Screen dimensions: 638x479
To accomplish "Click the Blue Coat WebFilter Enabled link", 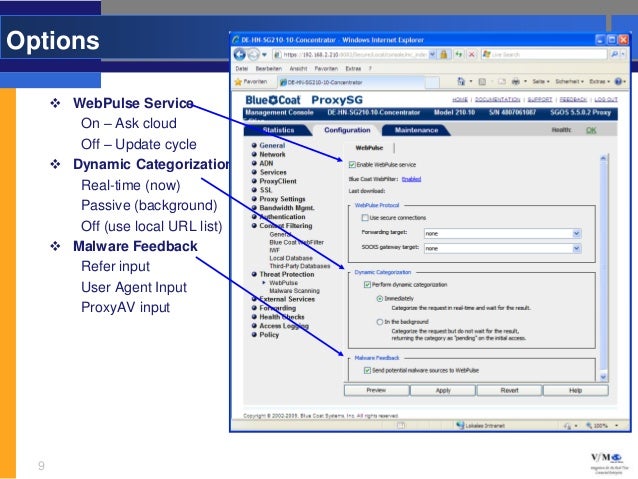I will pyautogui.click(x=411, y=179).
